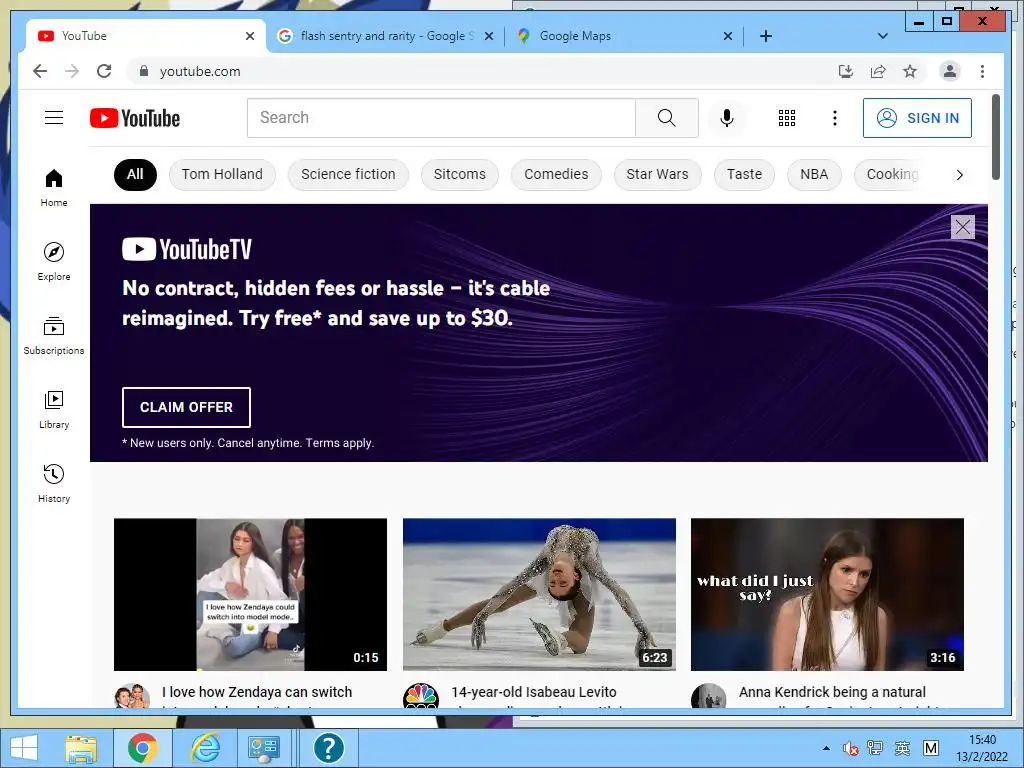Reload the page with refresh icon
Viewport: 1024px width, 768px height.
point(104,71)
